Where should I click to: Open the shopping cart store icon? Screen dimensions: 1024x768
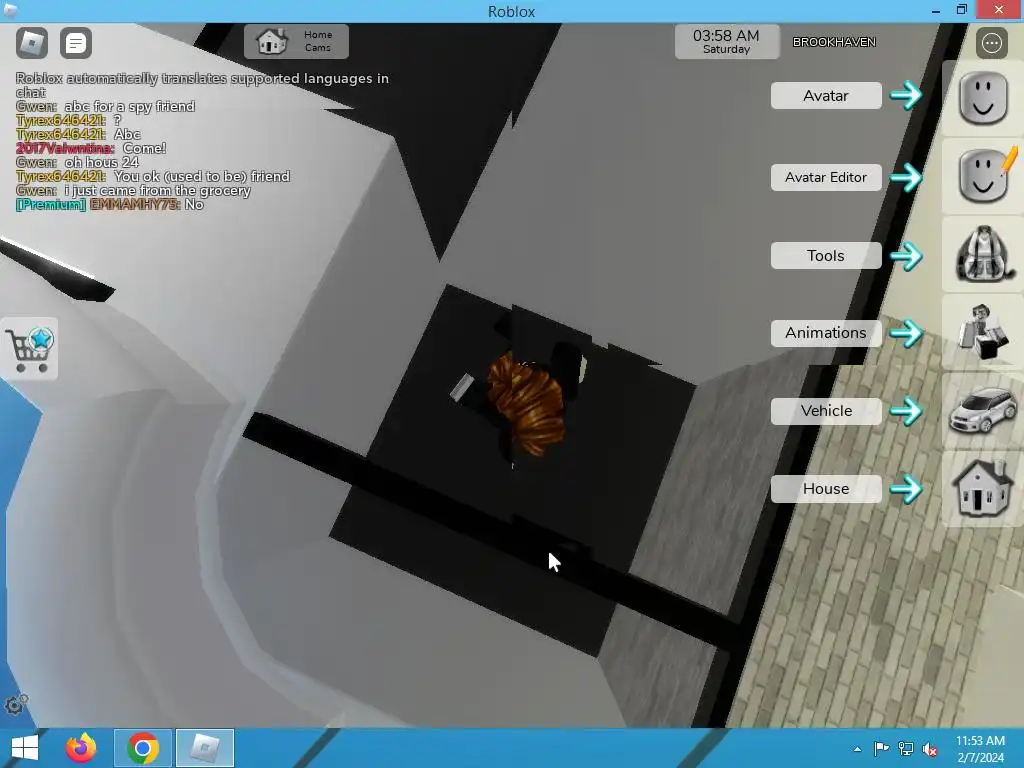pos(29,349)
